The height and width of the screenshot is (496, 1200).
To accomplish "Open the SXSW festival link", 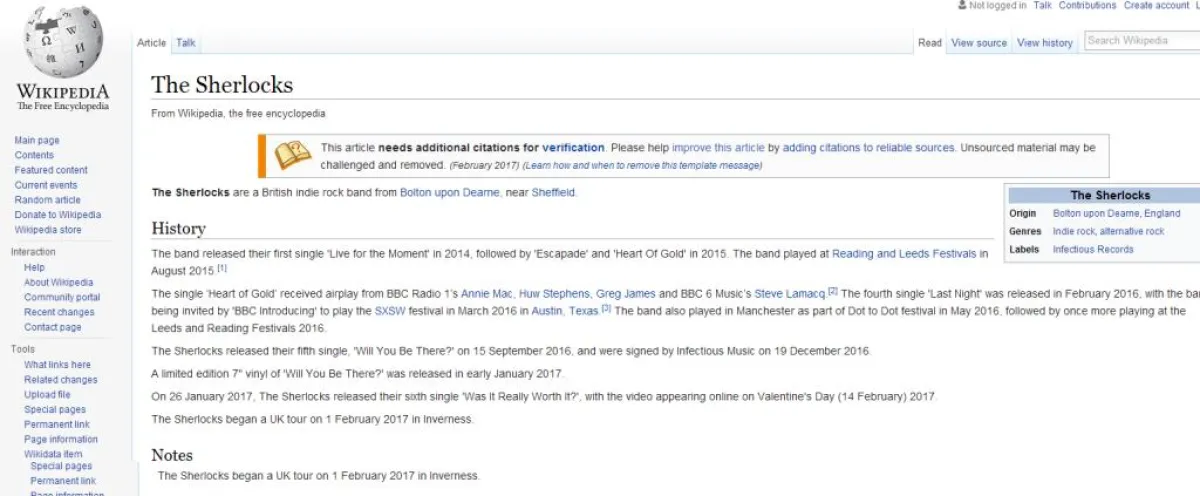I will (x=390, y=311).
